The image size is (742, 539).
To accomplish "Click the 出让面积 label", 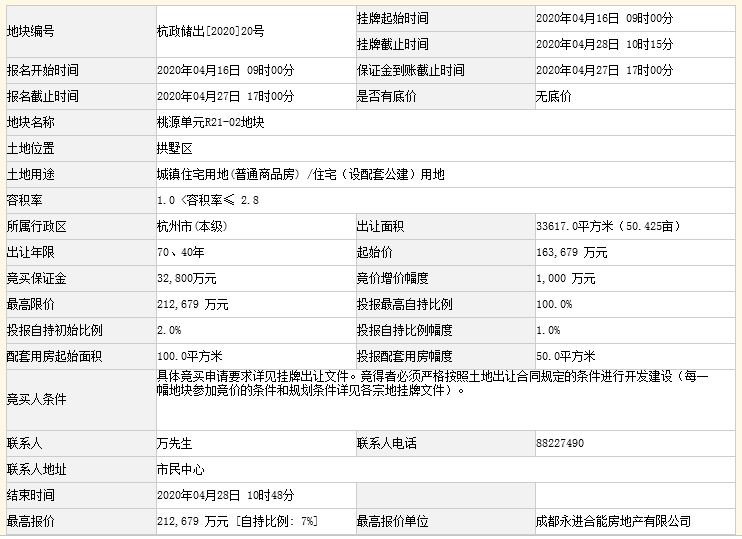I will pyautogui.click(x=380, y=226).
